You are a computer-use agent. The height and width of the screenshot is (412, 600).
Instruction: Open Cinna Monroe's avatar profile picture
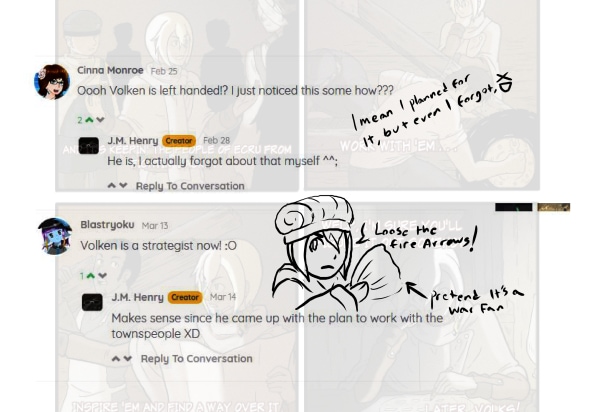point(52,82)
